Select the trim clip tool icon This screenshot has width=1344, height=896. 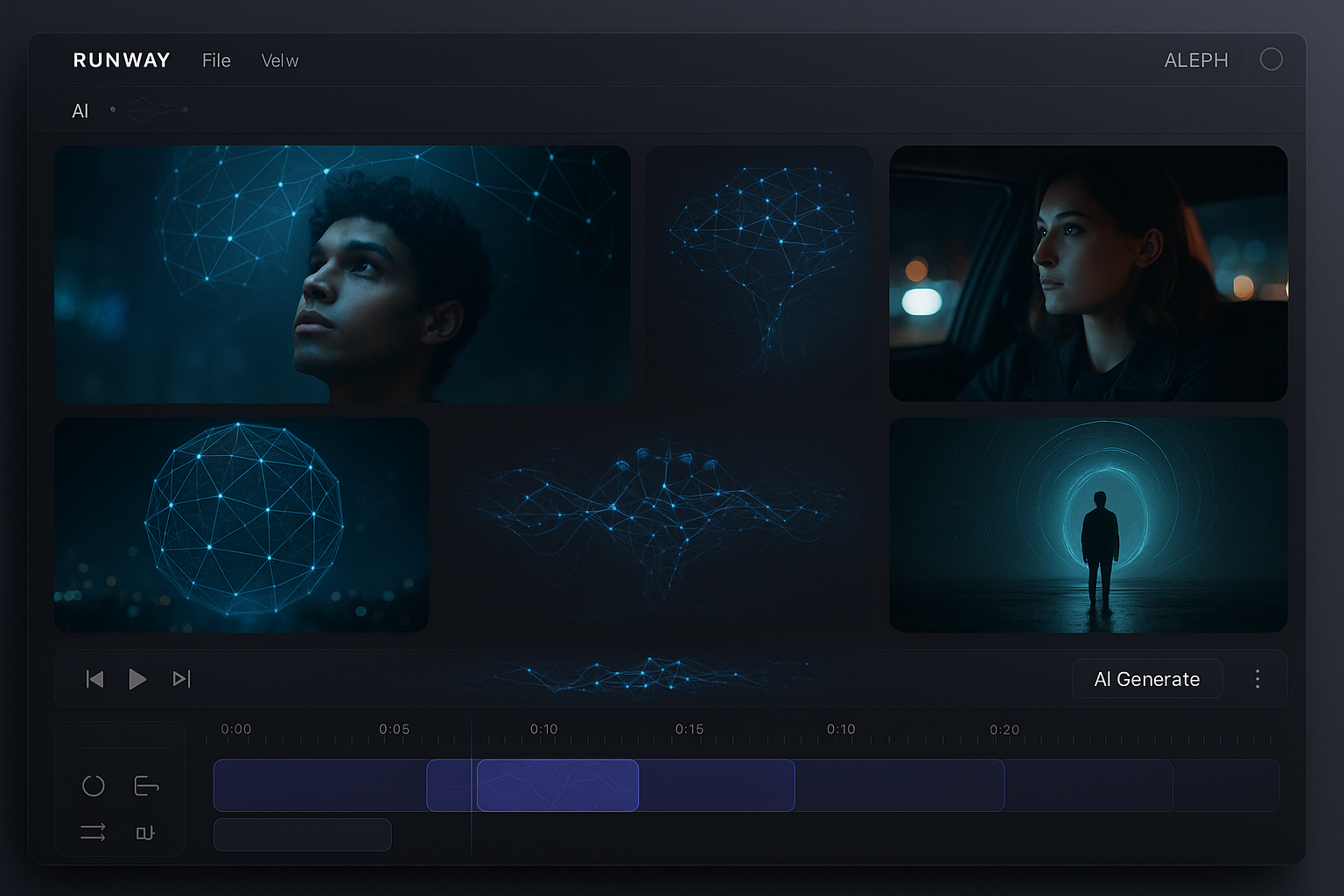click(146, 786)
